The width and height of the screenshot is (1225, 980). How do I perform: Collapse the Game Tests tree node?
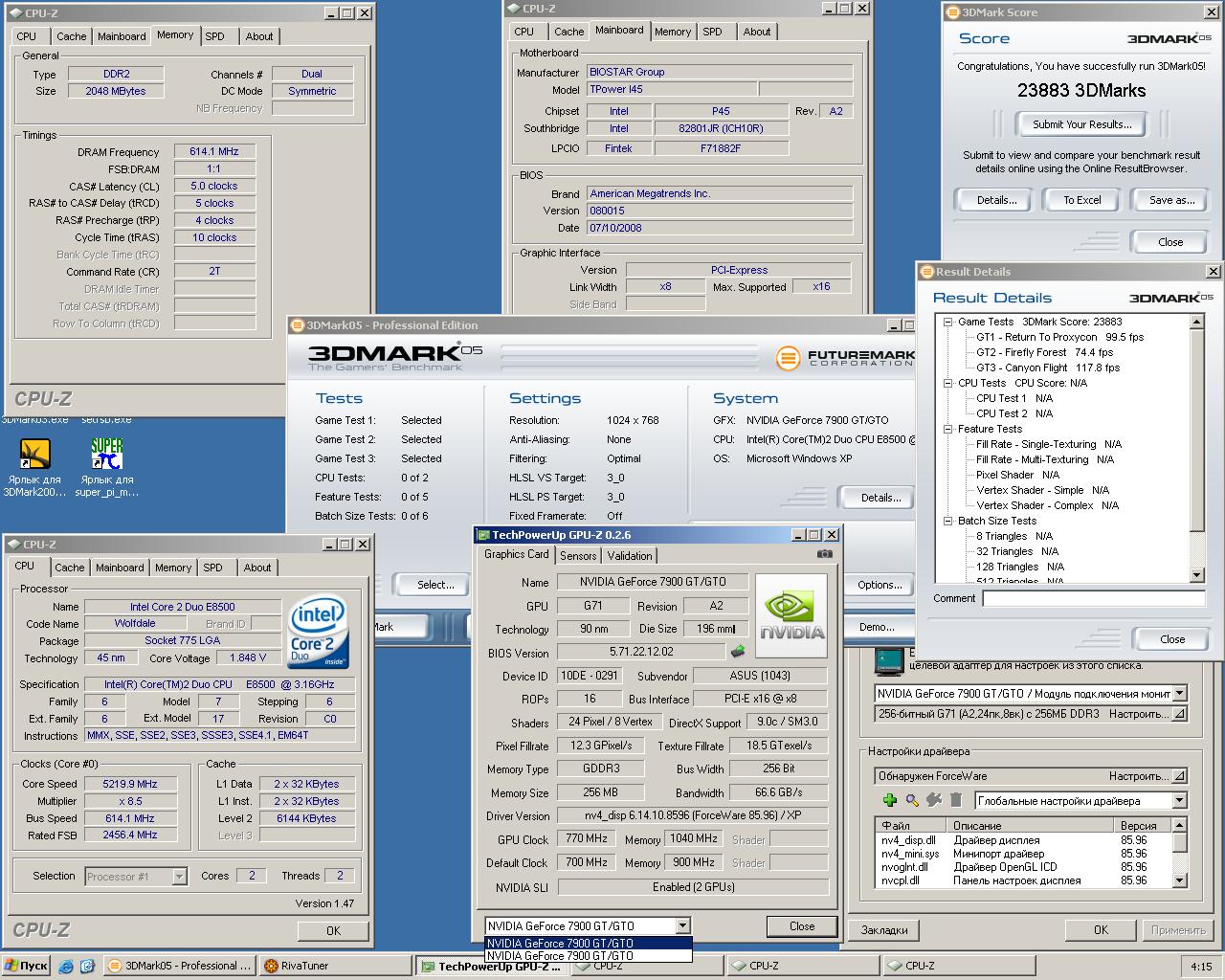947,322
